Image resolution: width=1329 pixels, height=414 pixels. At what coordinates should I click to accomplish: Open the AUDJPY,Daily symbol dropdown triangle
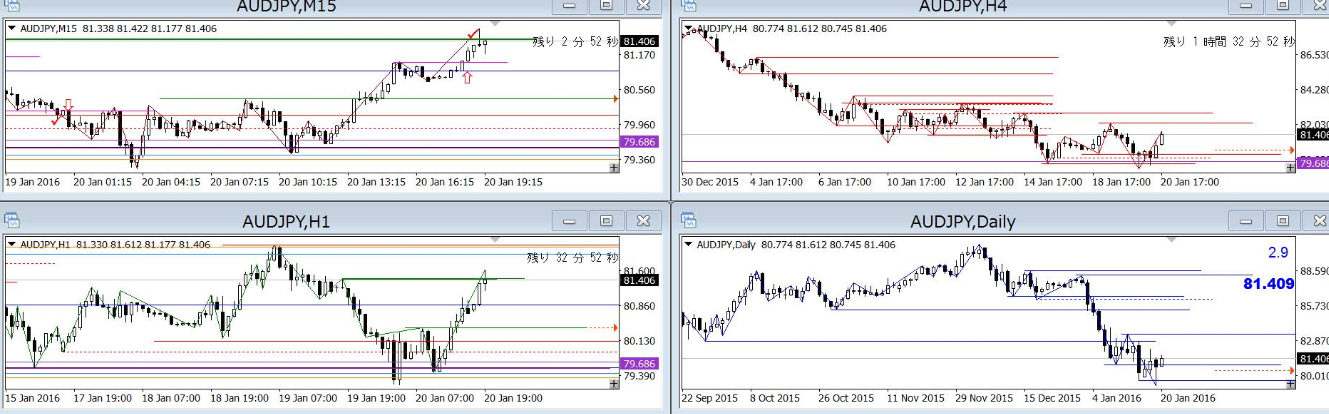click(688, 244)
